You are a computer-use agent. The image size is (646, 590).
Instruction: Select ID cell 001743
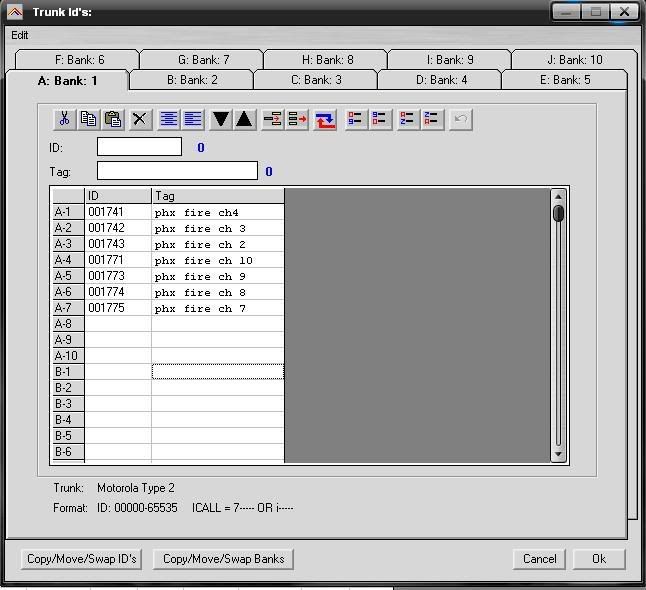coord(118,244)
